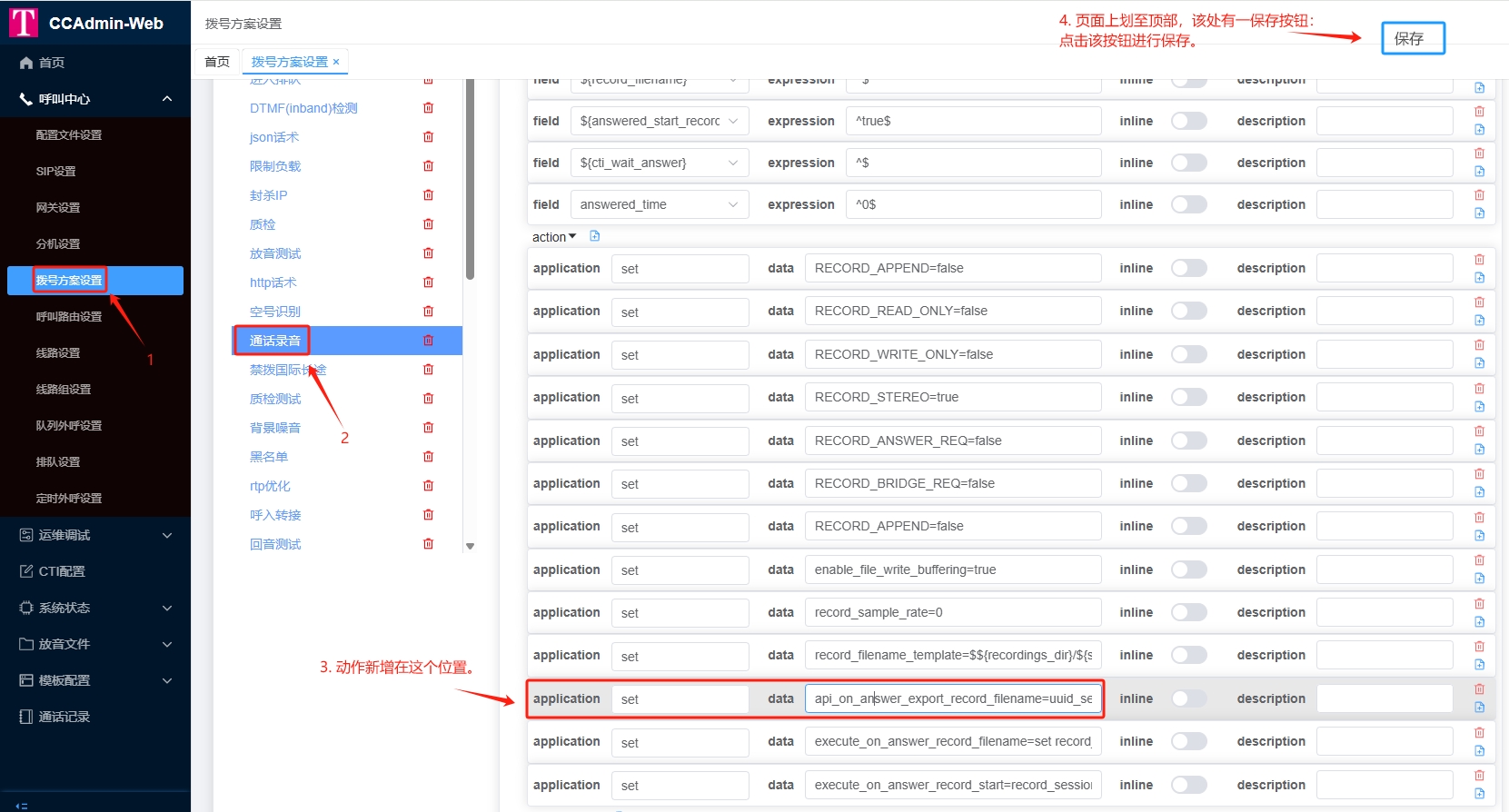This screenshot has width=1509, height=812.
Task: Switch to the 首页 tab
Action: 217,62
